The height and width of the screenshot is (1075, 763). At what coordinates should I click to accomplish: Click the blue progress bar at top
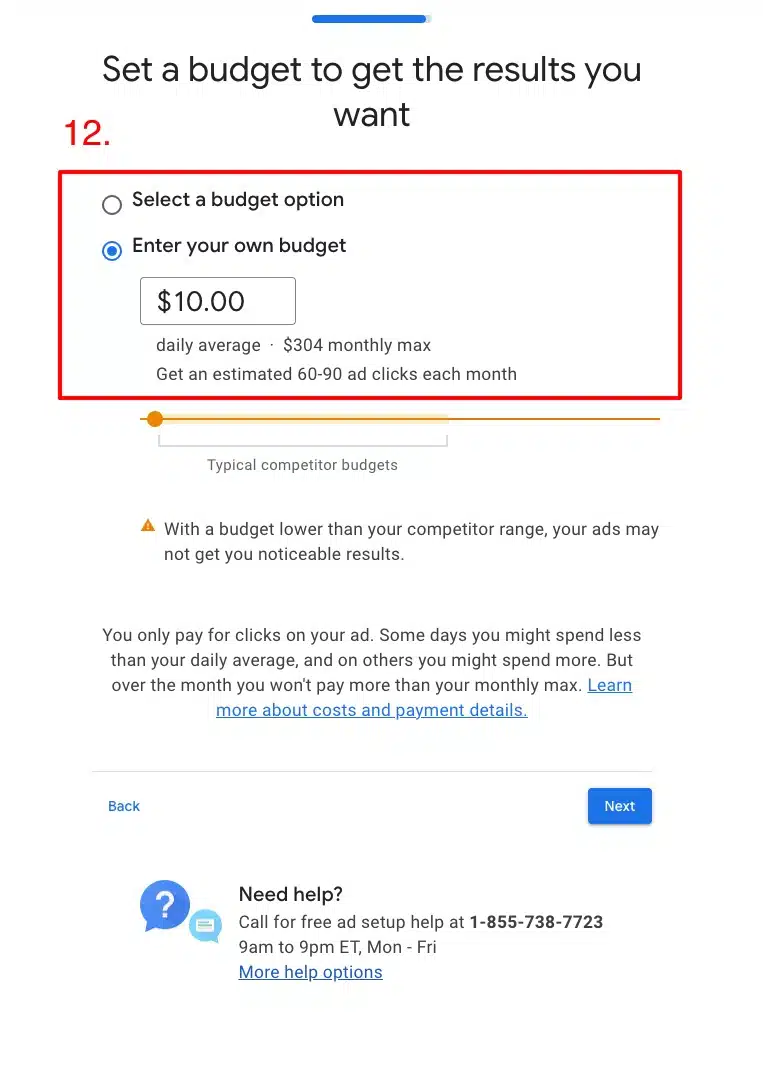(371, 19)
